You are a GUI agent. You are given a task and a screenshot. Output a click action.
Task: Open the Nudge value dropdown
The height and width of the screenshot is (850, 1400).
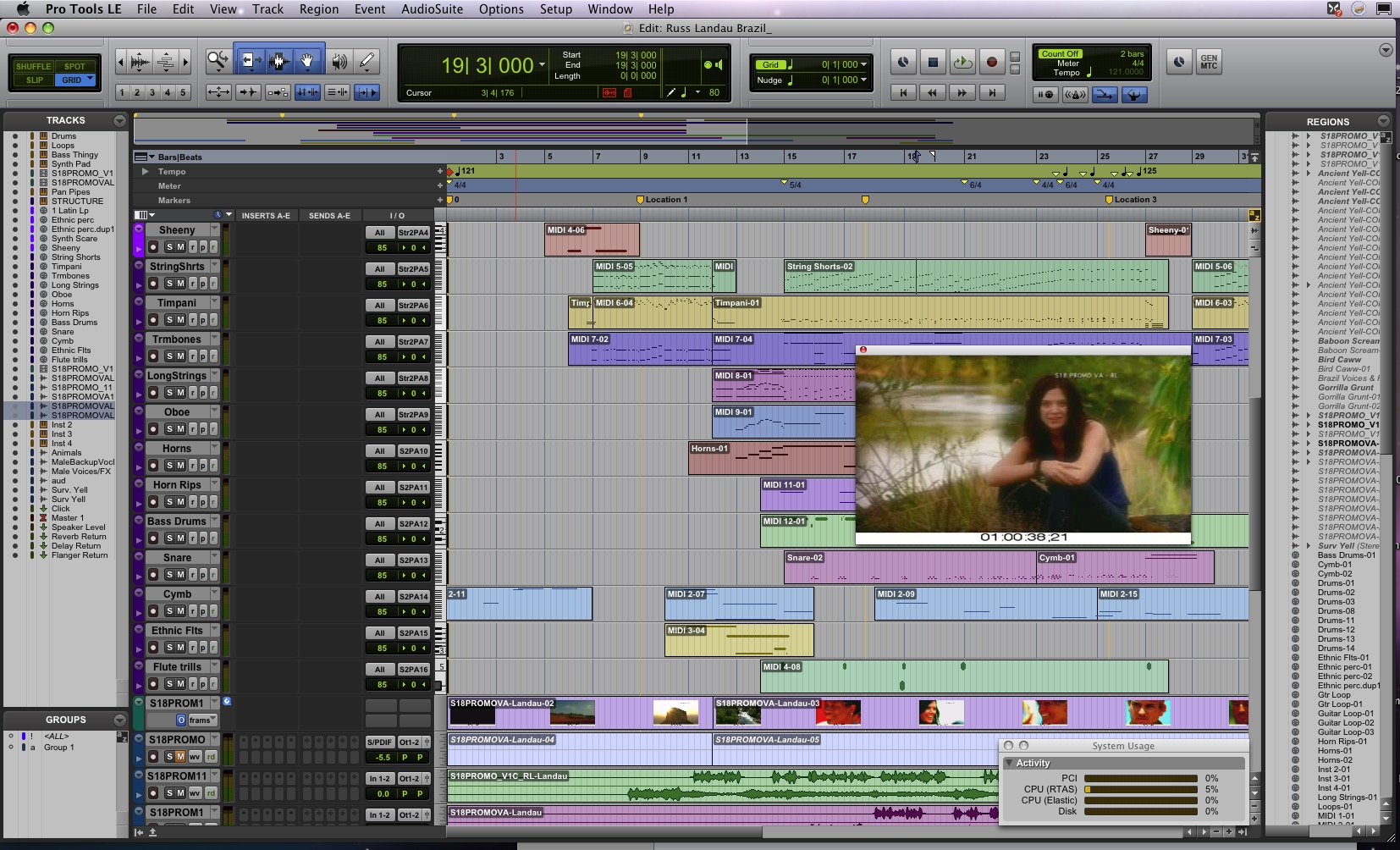863,80
